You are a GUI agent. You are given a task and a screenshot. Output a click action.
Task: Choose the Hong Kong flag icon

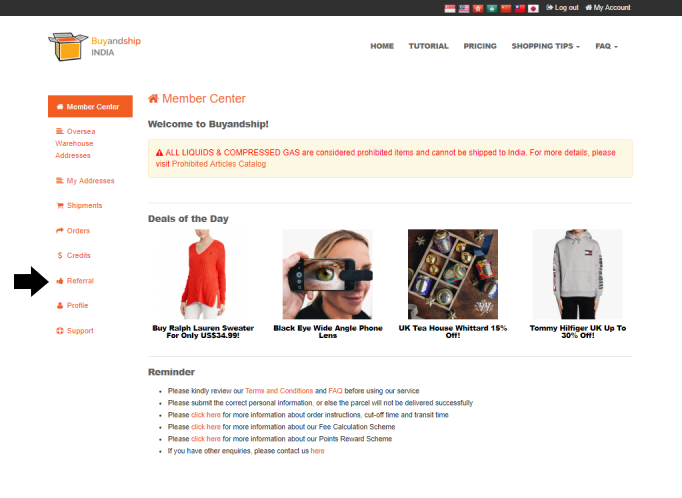click(478, 8)
